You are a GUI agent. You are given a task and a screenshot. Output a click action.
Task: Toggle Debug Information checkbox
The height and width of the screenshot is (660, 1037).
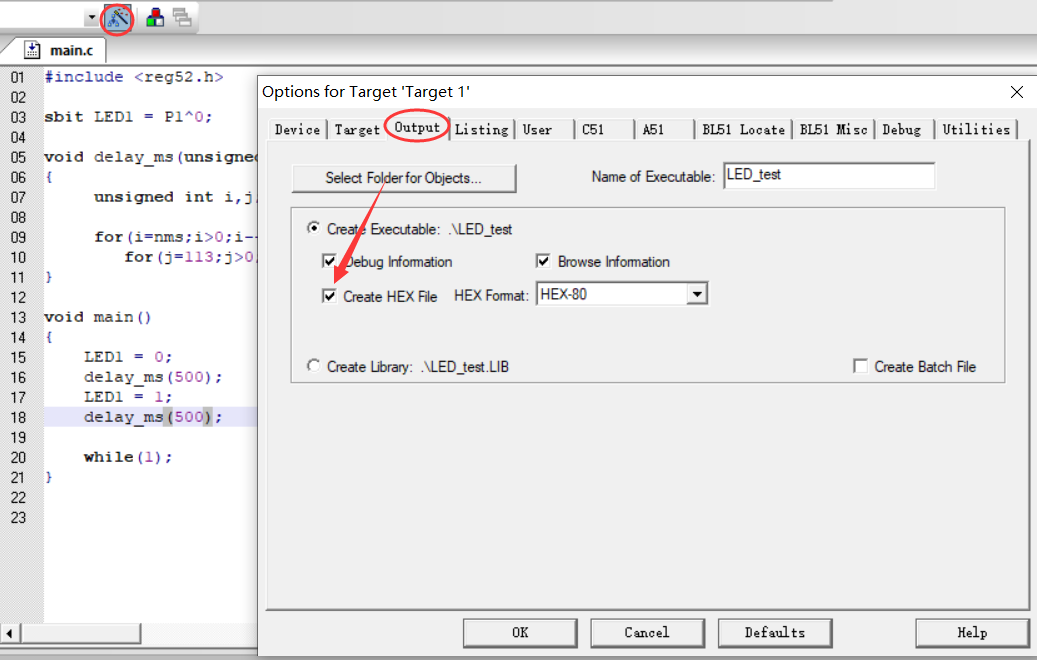pos(329,261)
